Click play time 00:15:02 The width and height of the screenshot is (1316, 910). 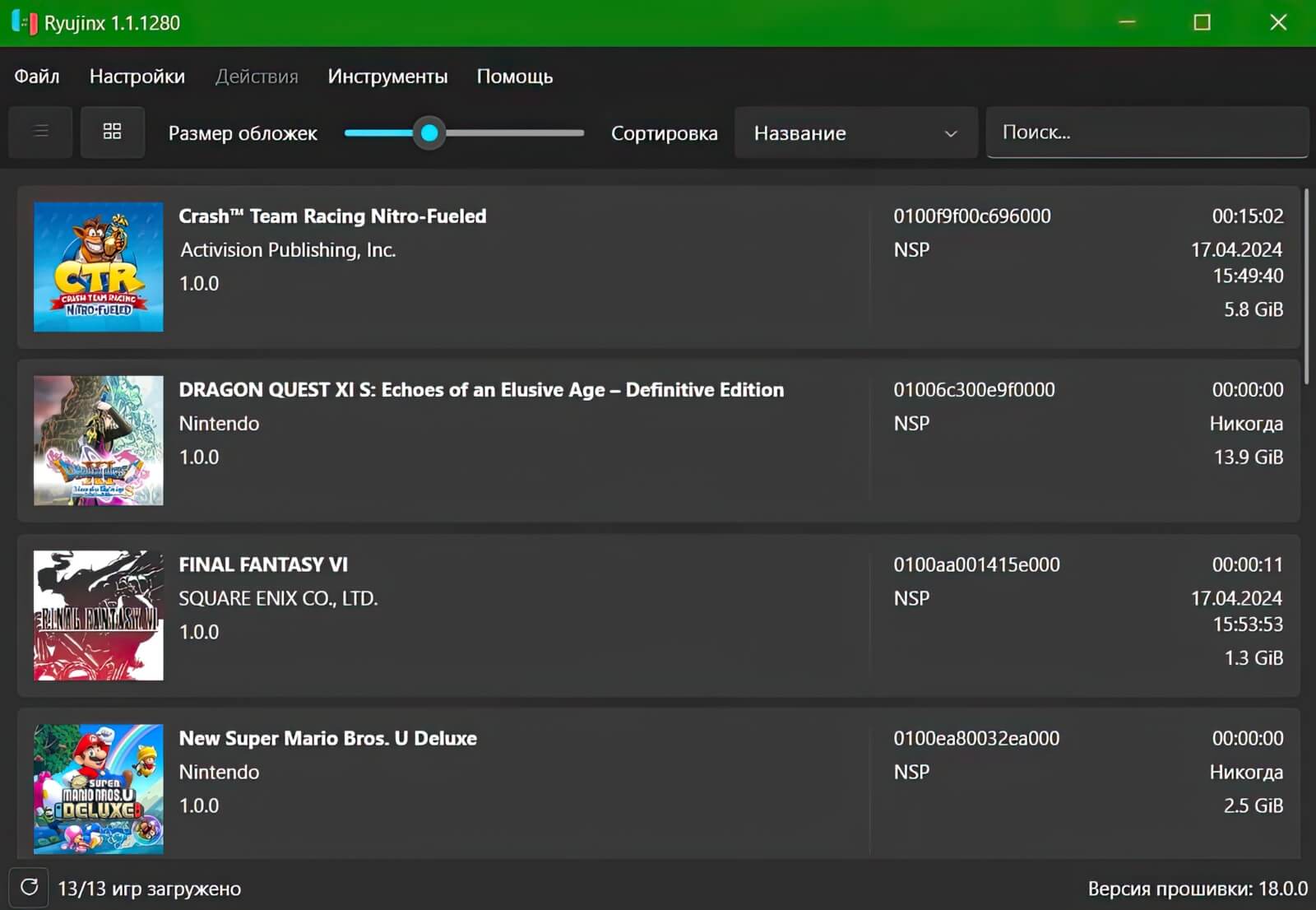(x=1247, y=216)
